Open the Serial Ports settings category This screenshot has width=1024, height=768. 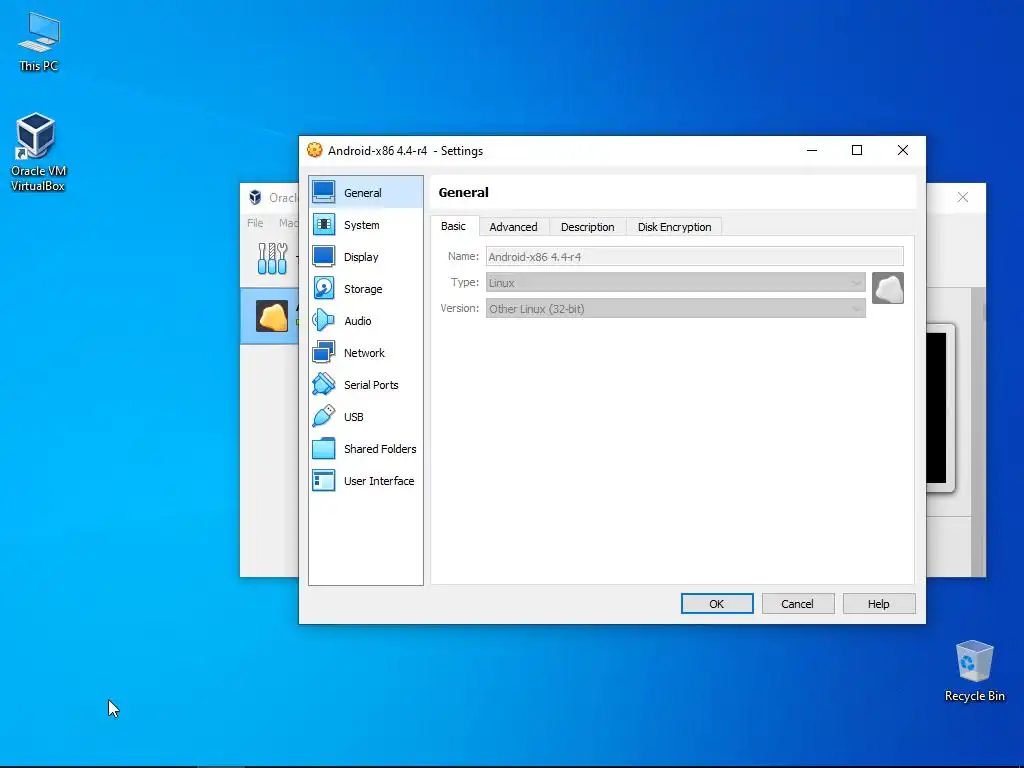tap(366, 385)
